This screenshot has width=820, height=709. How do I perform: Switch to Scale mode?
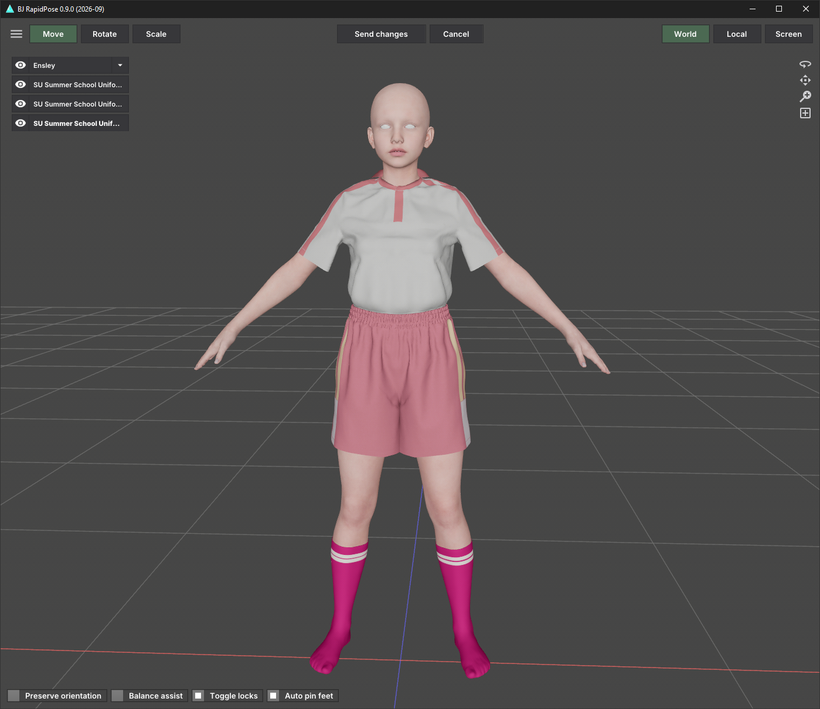156,34
